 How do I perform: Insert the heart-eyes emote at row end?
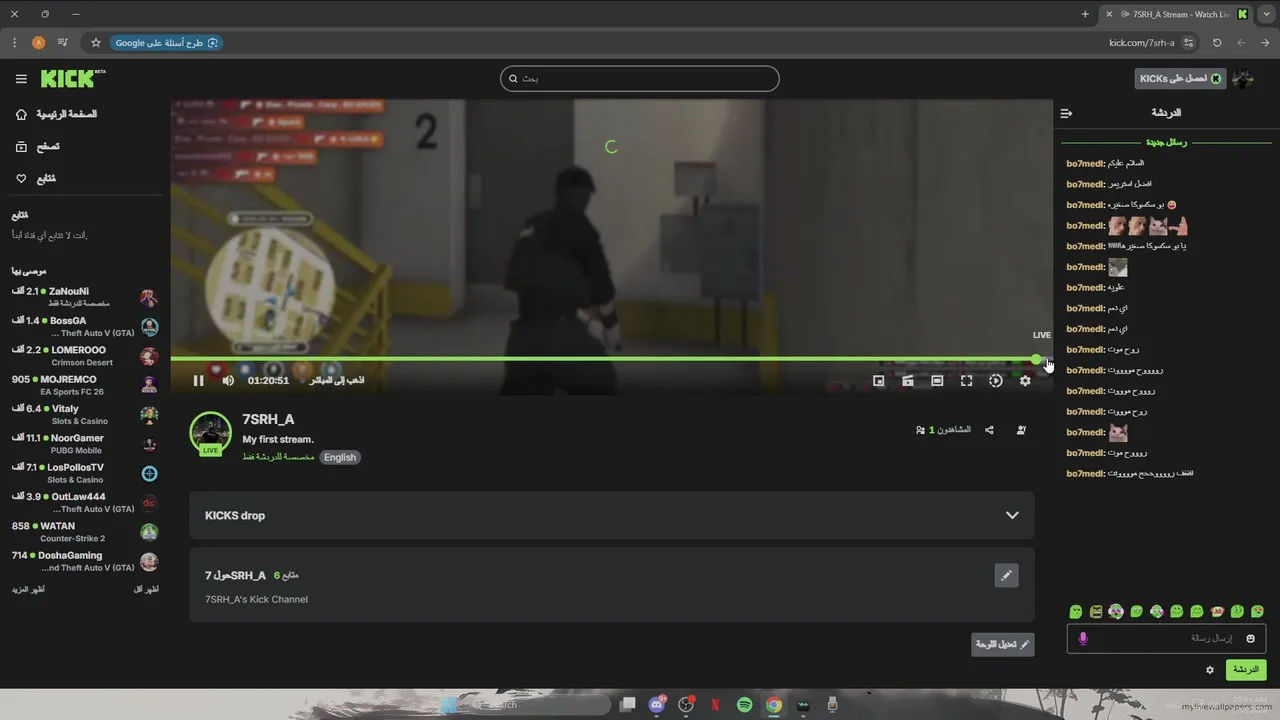(x=1257, y=611)
